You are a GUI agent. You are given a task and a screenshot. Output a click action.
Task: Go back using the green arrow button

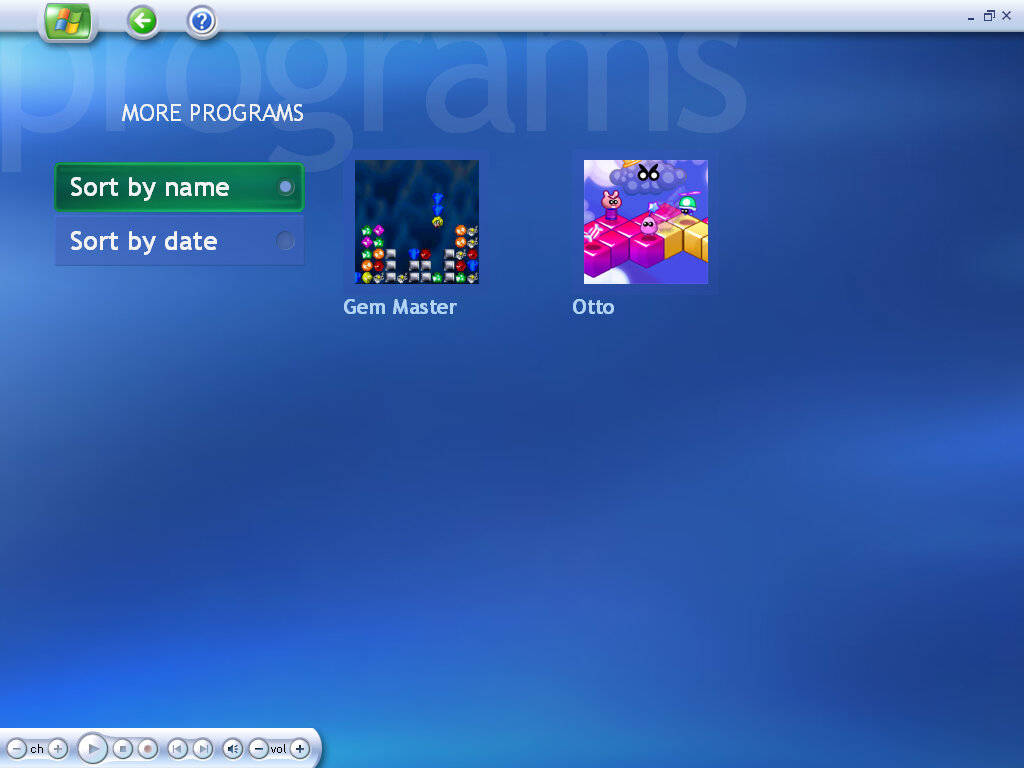[x=143, y=21]
